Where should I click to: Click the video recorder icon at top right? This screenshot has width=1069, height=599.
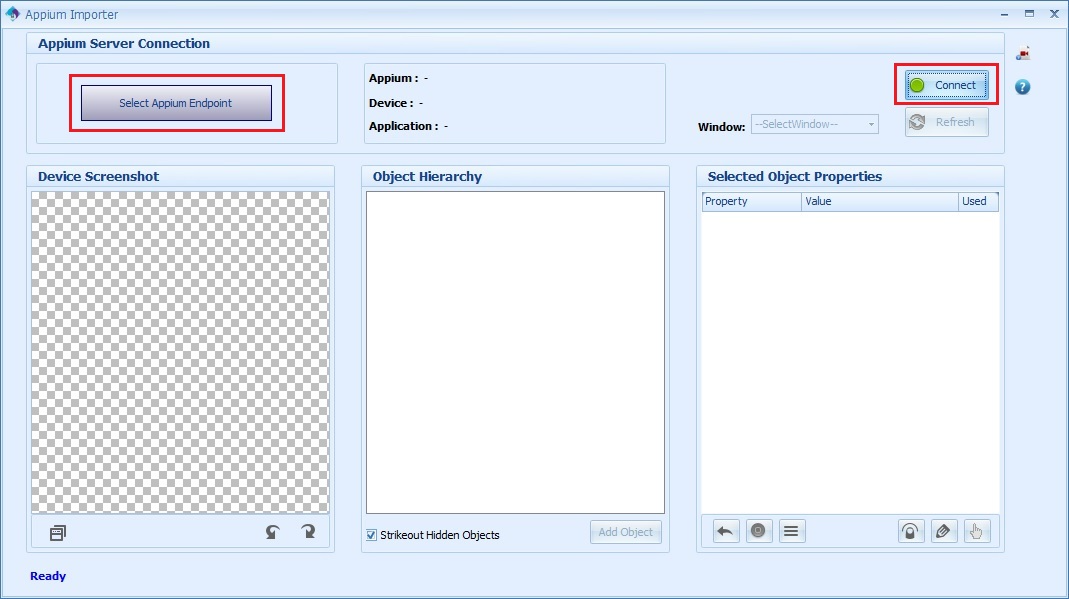(x=1023, y=53)
